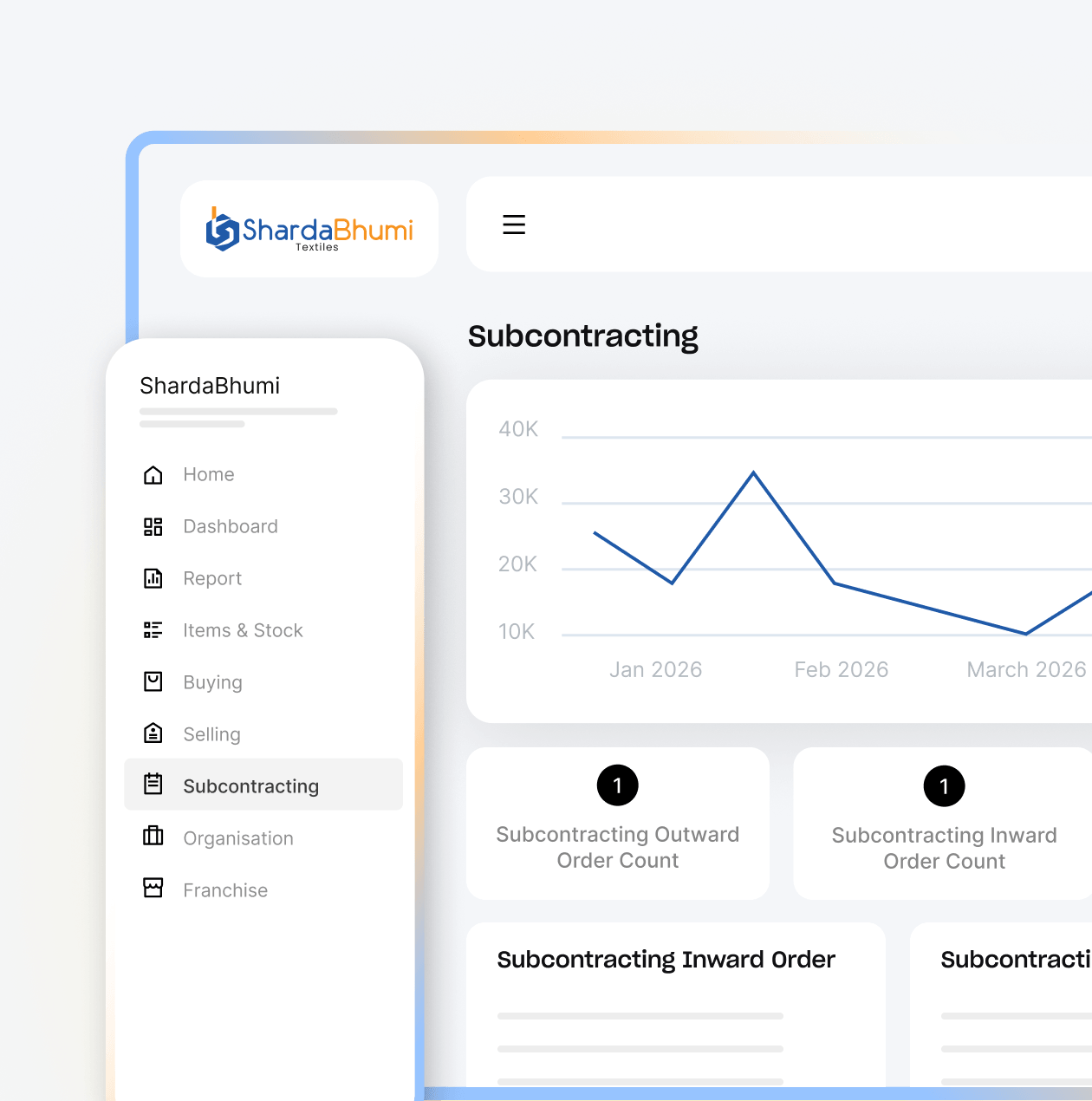Click the ShardaBhumi sidebar title
The image size is (1092, 1101).
pos(210,386)
